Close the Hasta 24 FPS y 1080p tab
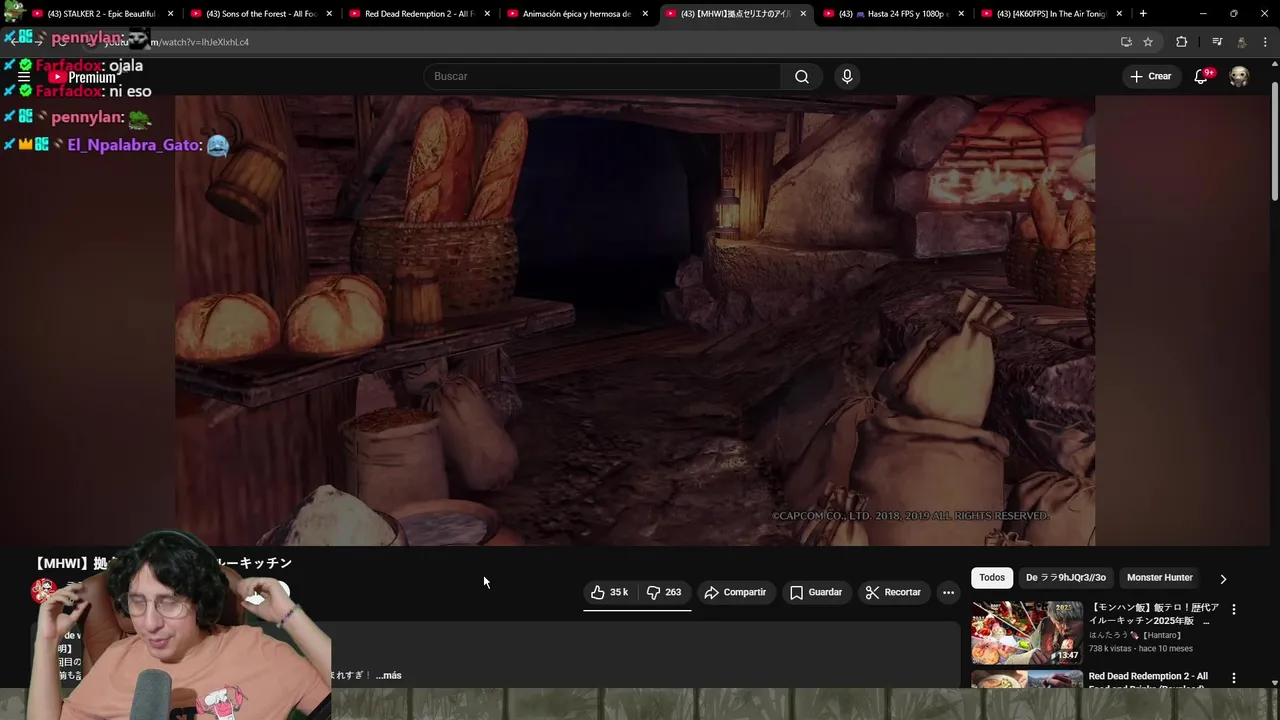Image resolution: width=1280 pixels, height=720 pixels. (x=961, y=14)
